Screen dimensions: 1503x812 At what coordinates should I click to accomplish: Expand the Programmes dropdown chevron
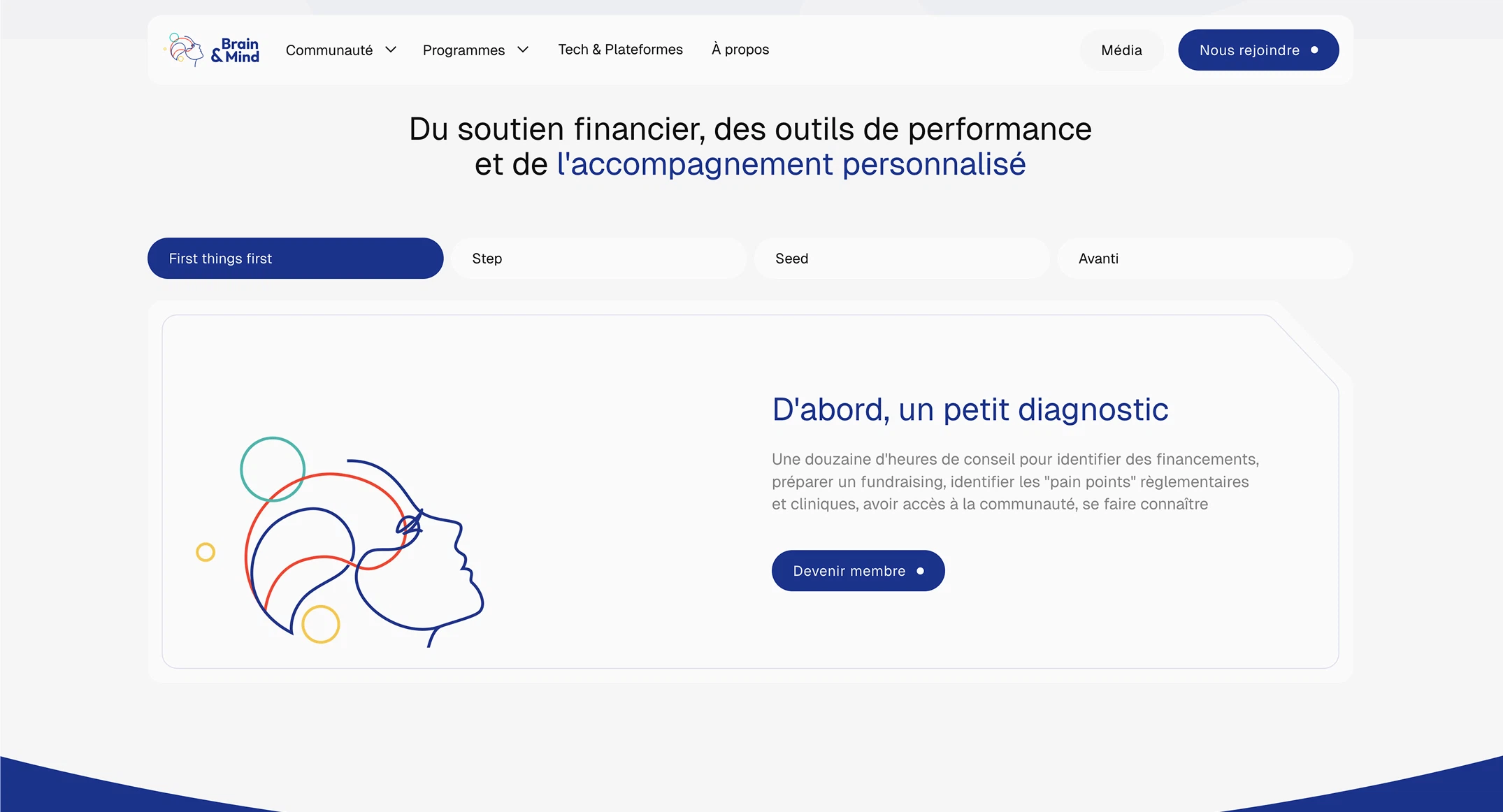point(523,50)
